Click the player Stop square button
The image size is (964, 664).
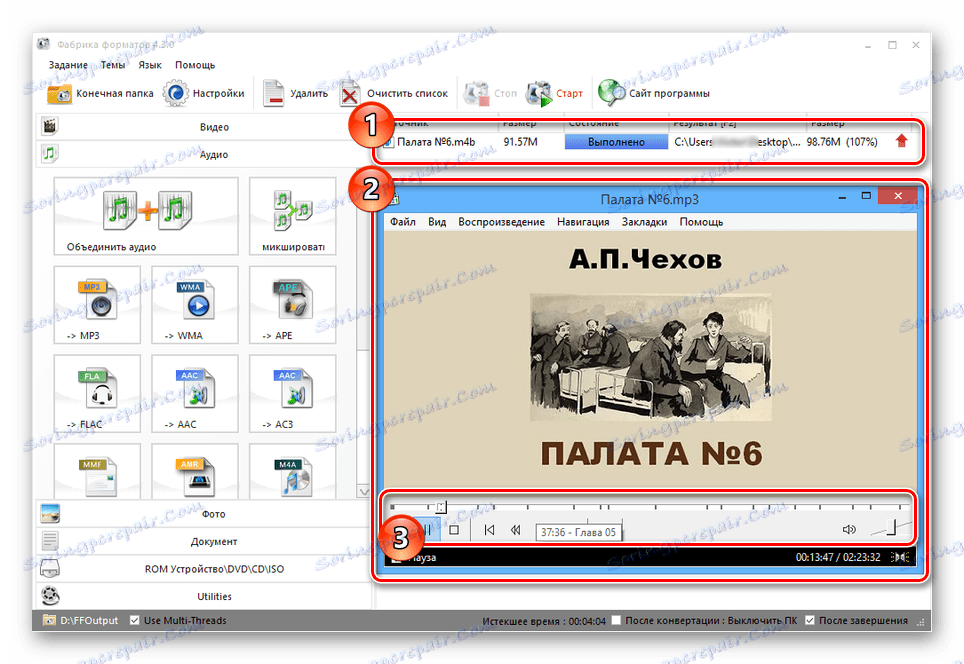coord(454,529)
